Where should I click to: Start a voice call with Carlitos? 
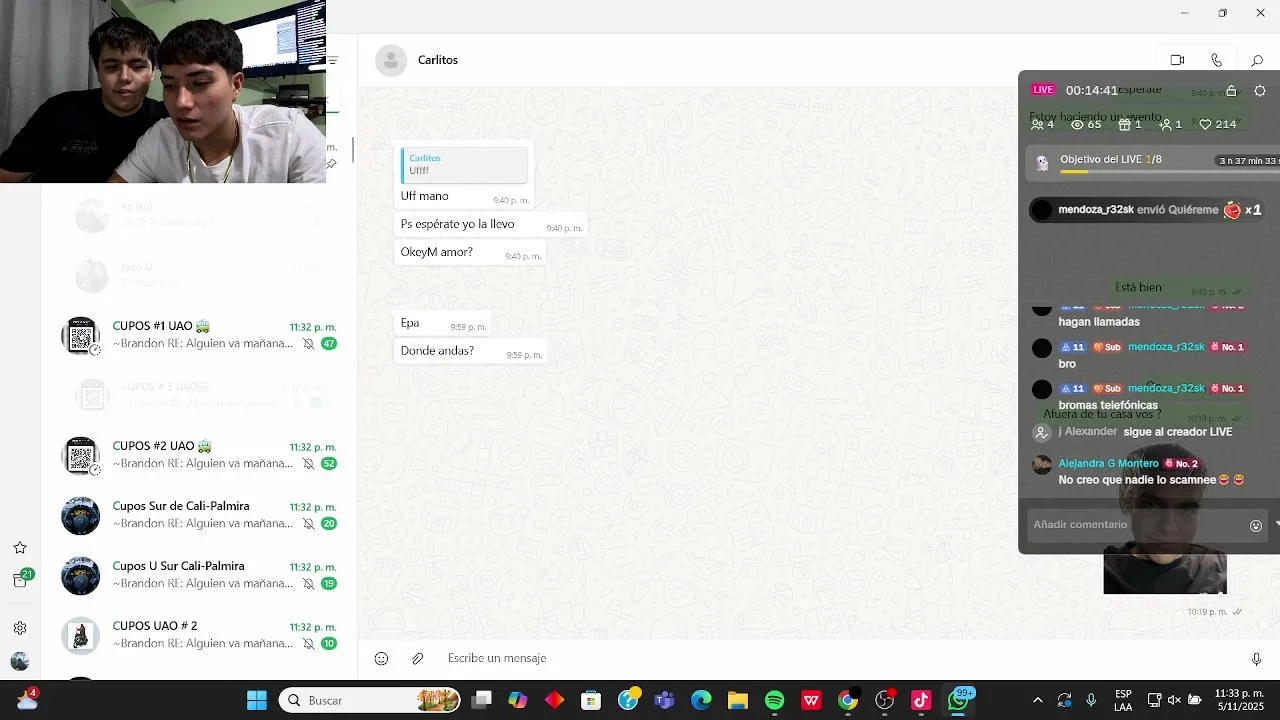(x=1216, y=60)
